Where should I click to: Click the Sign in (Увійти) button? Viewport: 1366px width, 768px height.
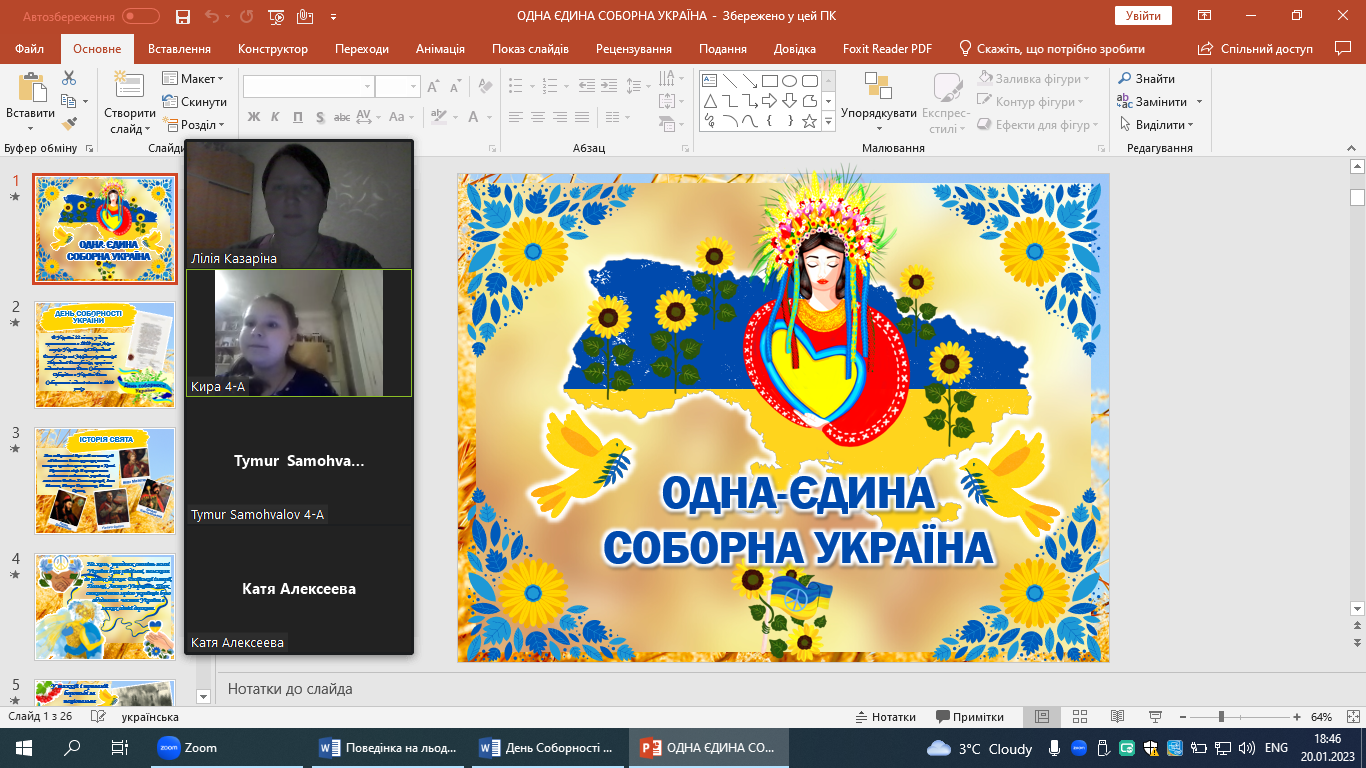point(1143,16)
